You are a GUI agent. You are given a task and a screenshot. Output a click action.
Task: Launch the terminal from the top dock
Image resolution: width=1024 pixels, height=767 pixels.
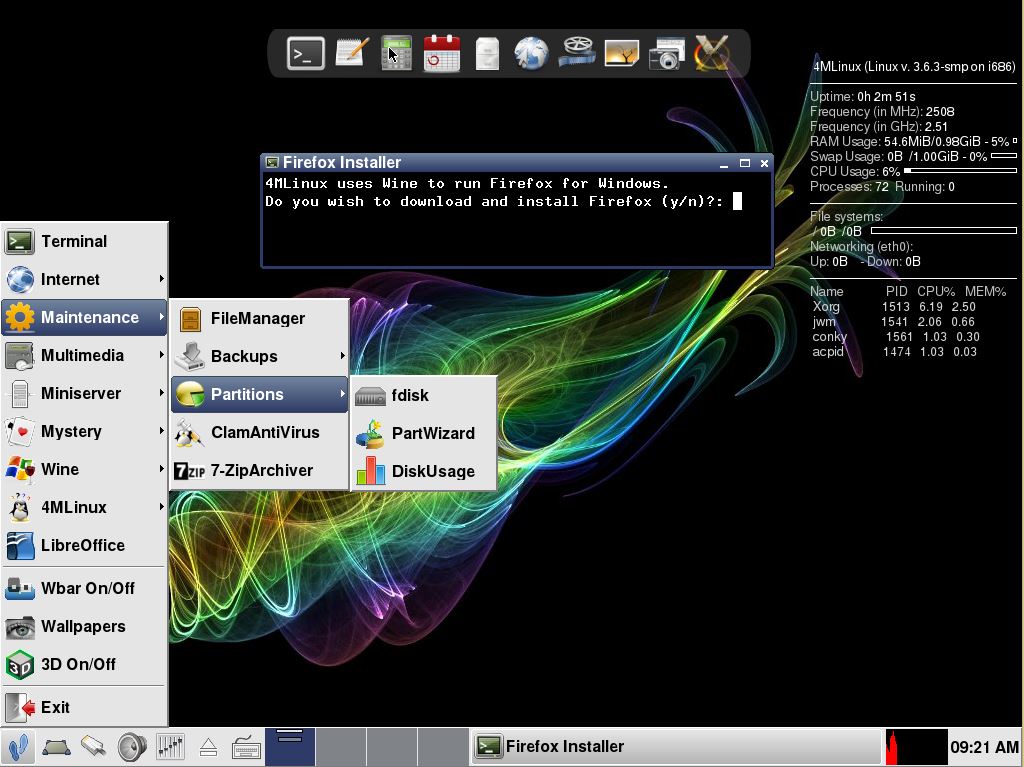pyautogui.click(x=306, y=53)
